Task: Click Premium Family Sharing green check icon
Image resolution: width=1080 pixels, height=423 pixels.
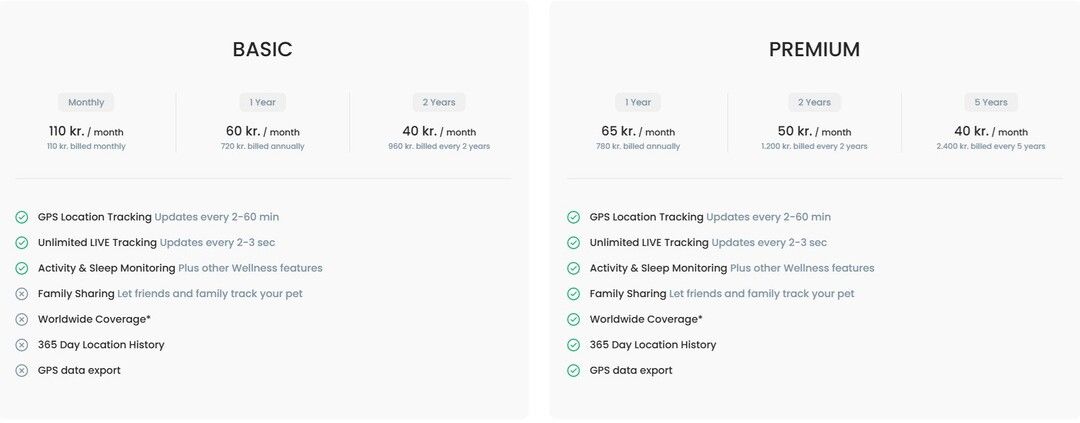Action: [x=573, y=294]
